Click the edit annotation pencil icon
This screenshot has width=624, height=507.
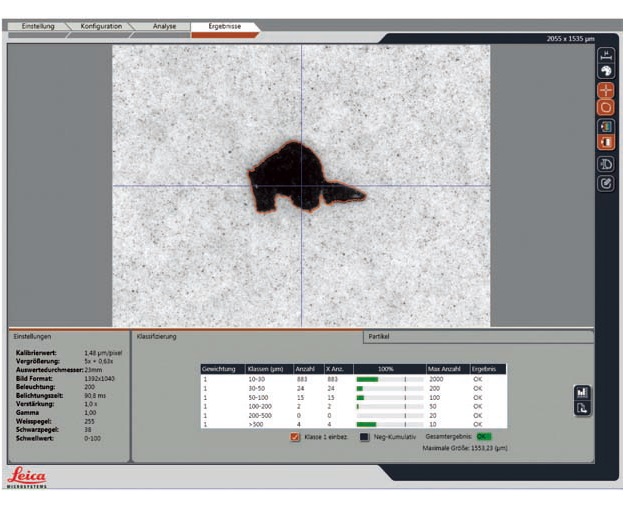(606, 183)
